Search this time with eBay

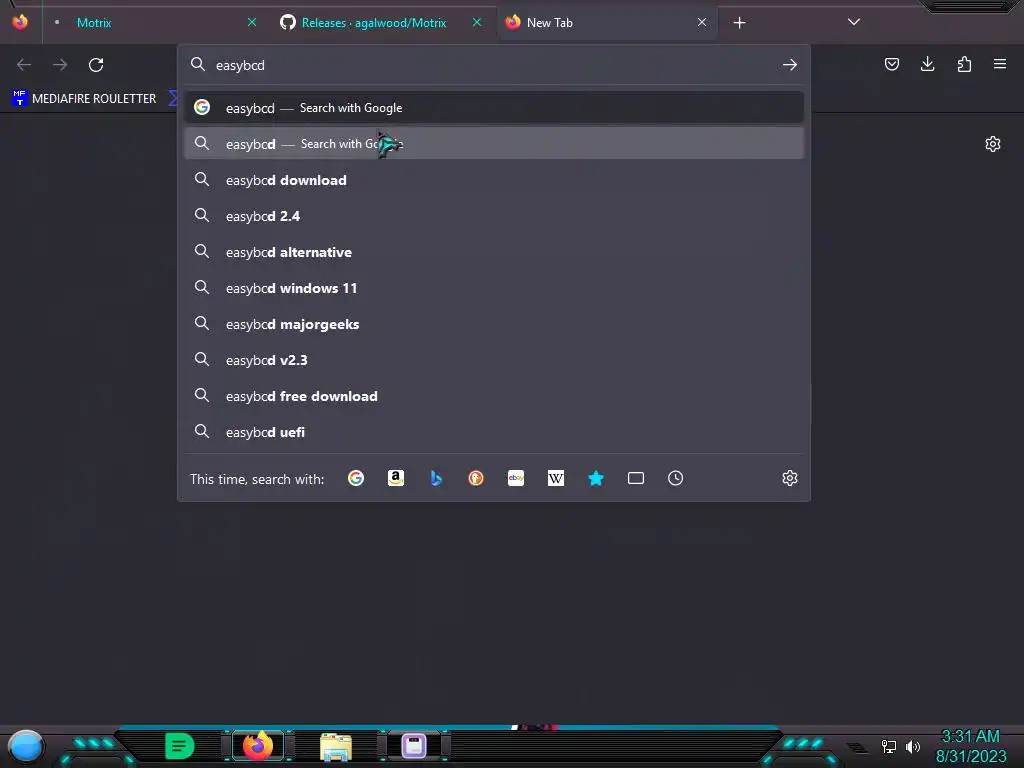click(x=516, y=478)
